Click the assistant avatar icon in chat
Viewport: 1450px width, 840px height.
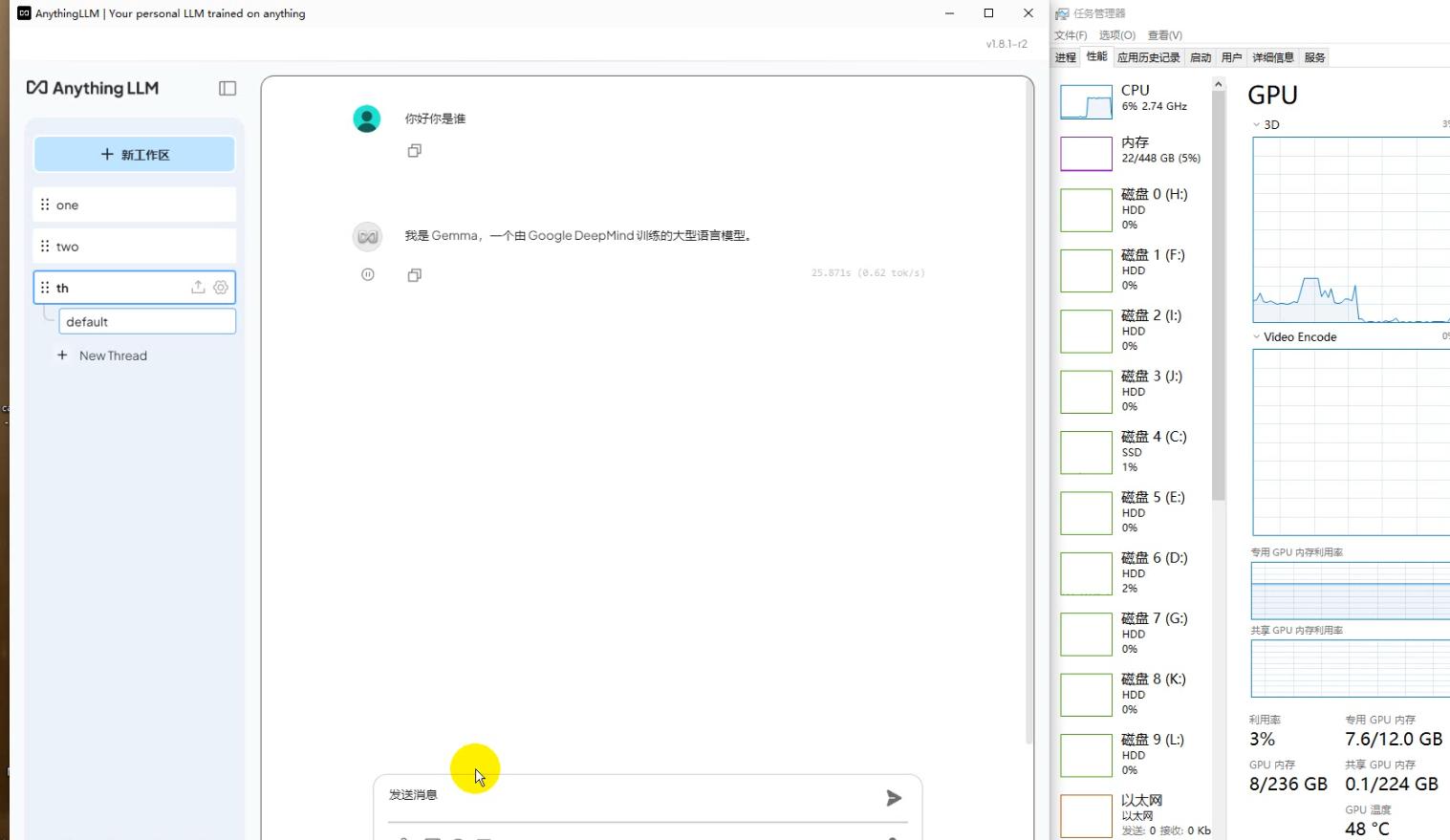[367, 236]
